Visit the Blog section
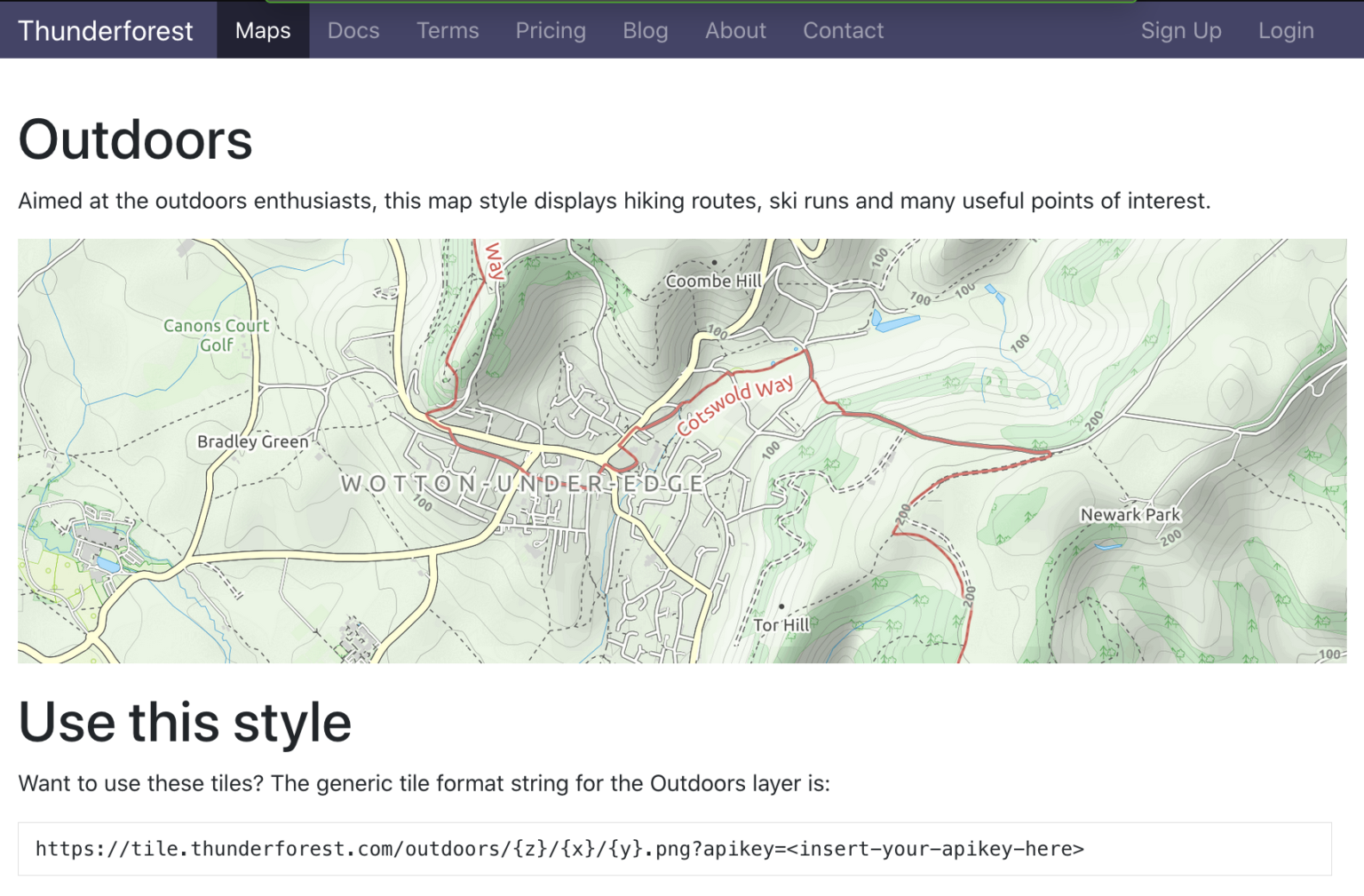 coord(646,30)
